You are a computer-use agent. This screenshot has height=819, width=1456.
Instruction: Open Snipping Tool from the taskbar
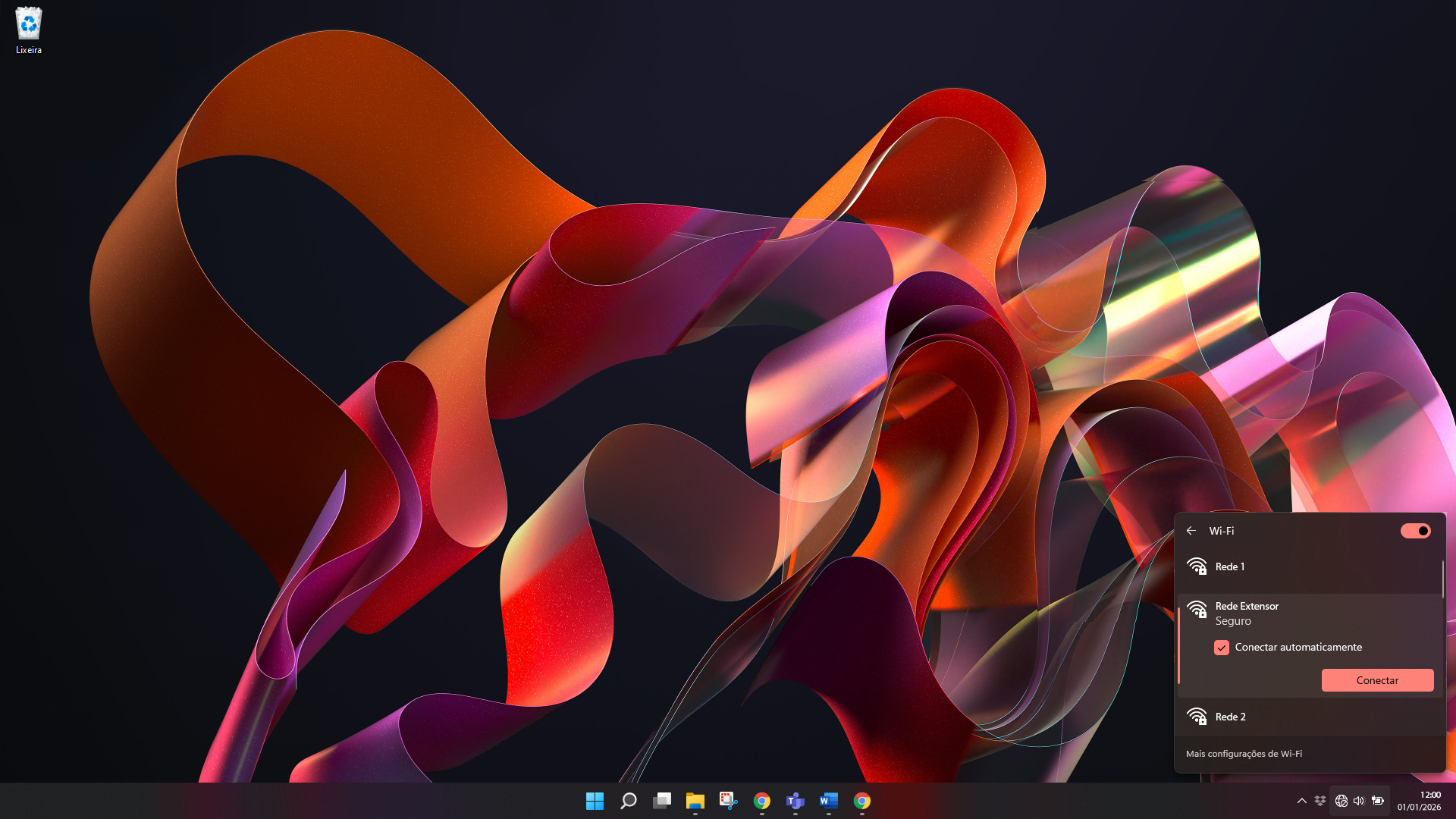(729, 801)
